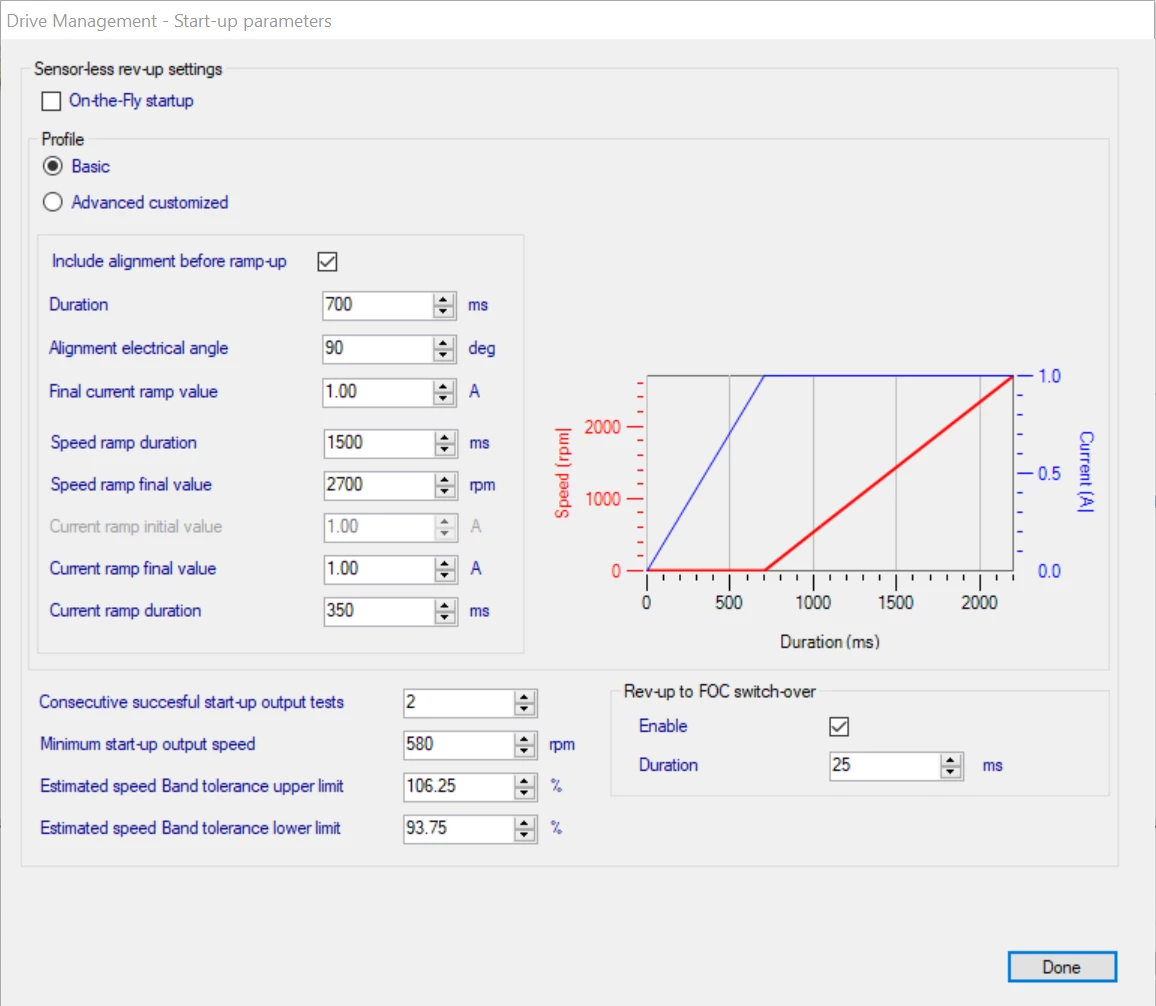Increase Current ramp duration up arrow
The image size is (1156, 1006).
click(x=445, y=606)
